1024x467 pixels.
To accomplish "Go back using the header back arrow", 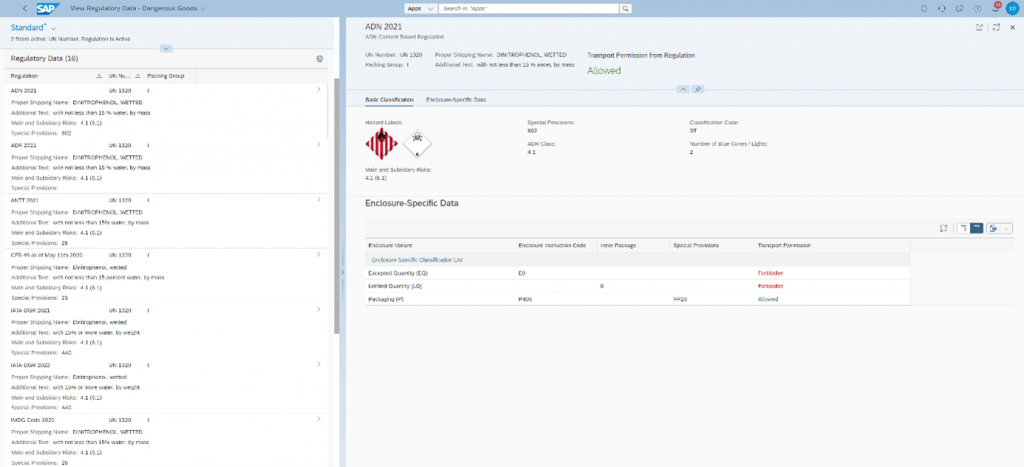I will click(24, 8).
